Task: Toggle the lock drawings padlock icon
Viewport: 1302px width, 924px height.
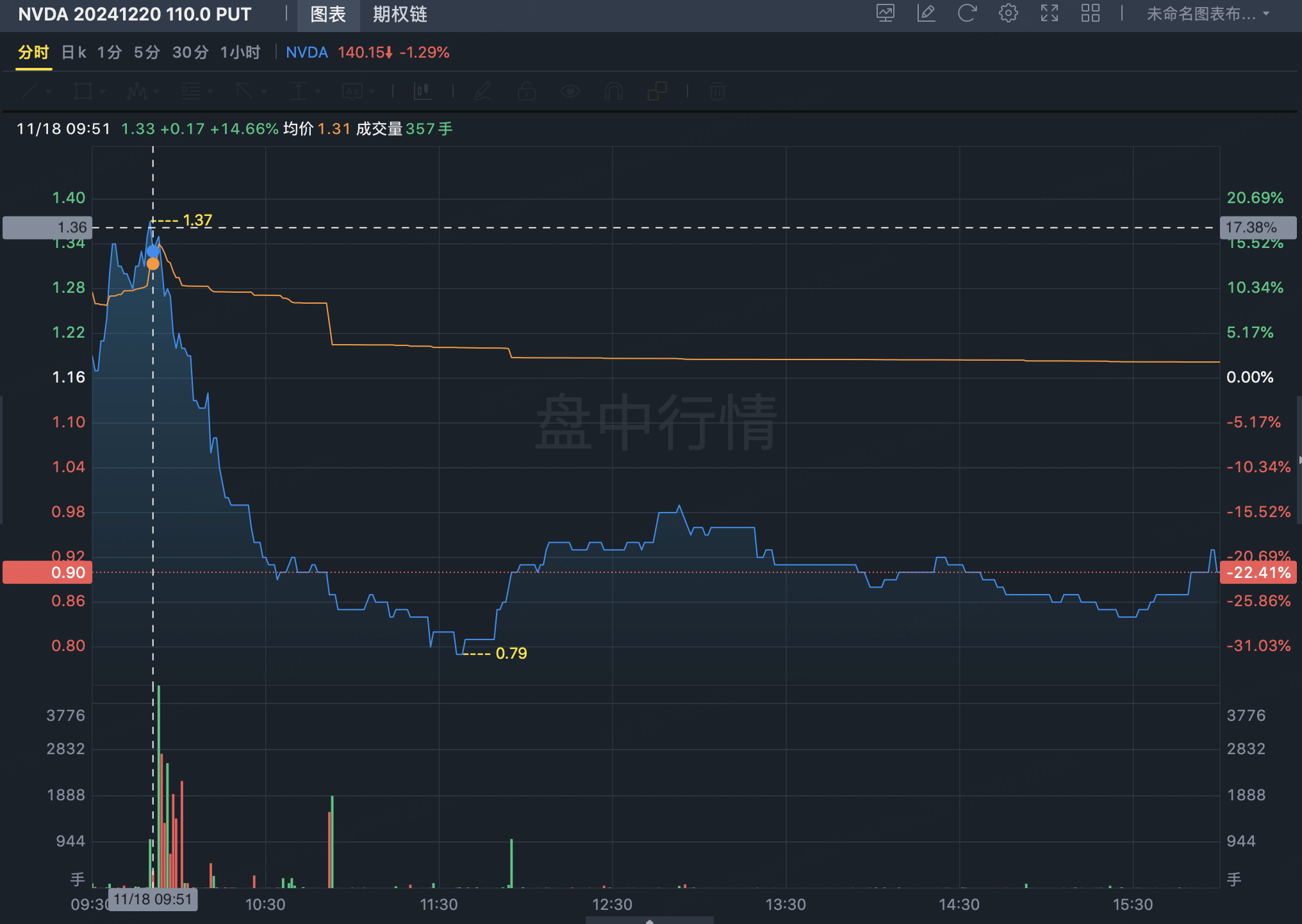Action: (526, 92)
